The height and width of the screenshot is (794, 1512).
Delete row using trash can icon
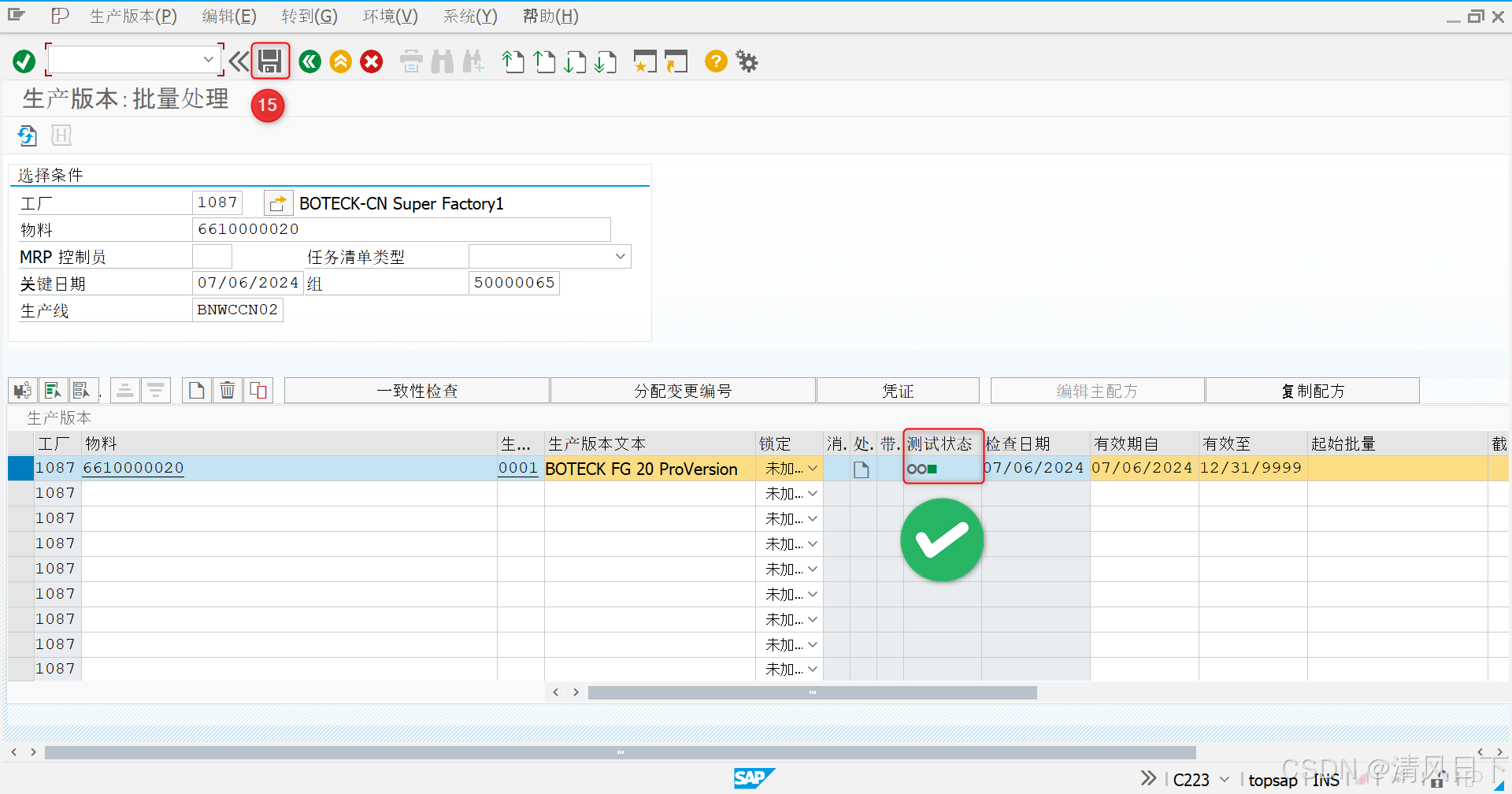click(228, 391)
